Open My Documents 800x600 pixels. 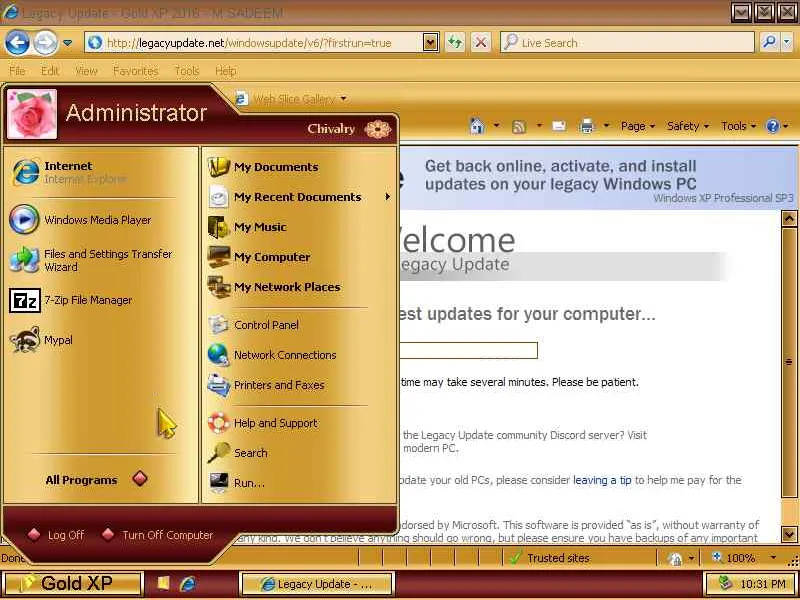click(x=300, y=167)
